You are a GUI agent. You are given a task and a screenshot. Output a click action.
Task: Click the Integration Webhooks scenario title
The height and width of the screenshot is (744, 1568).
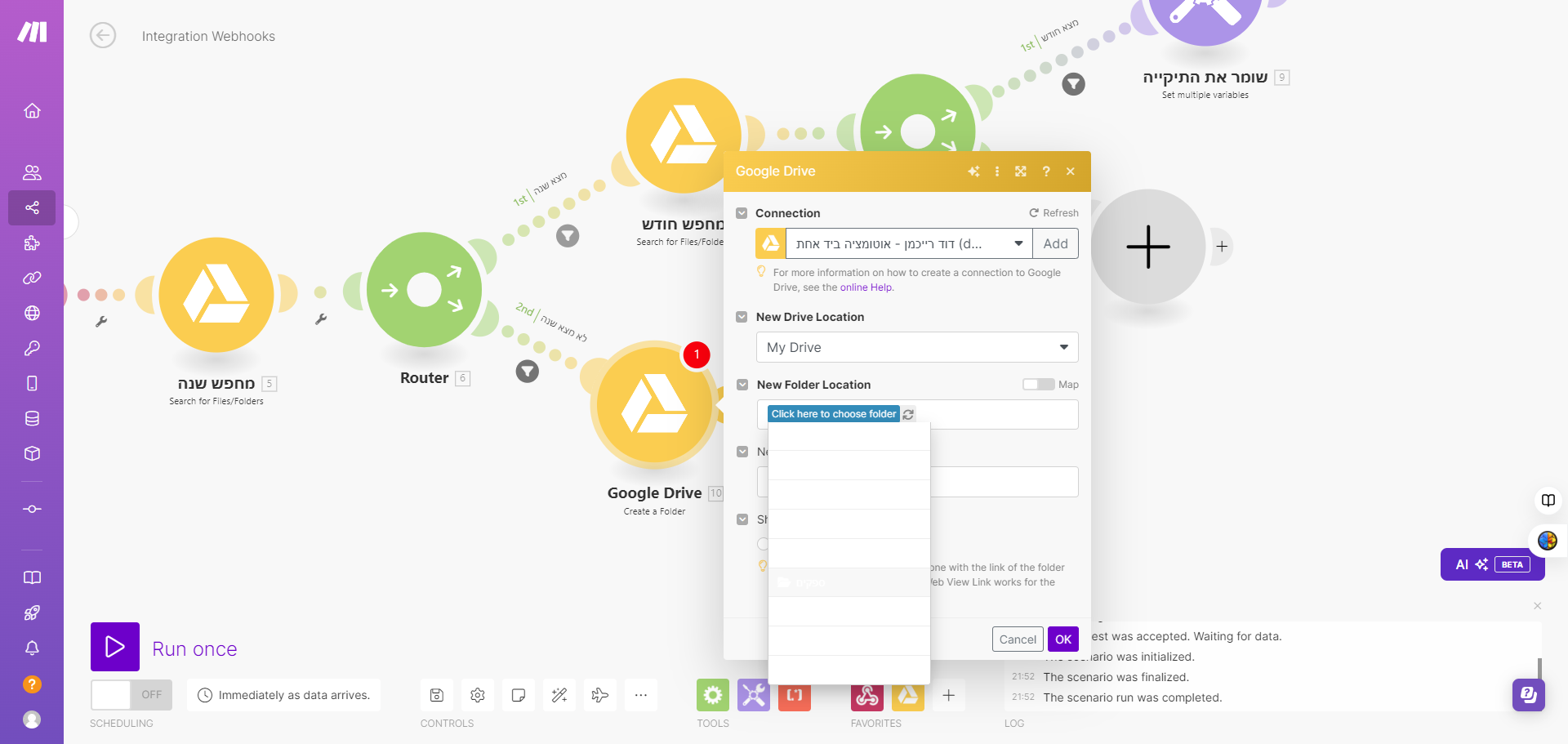[208, 36]
